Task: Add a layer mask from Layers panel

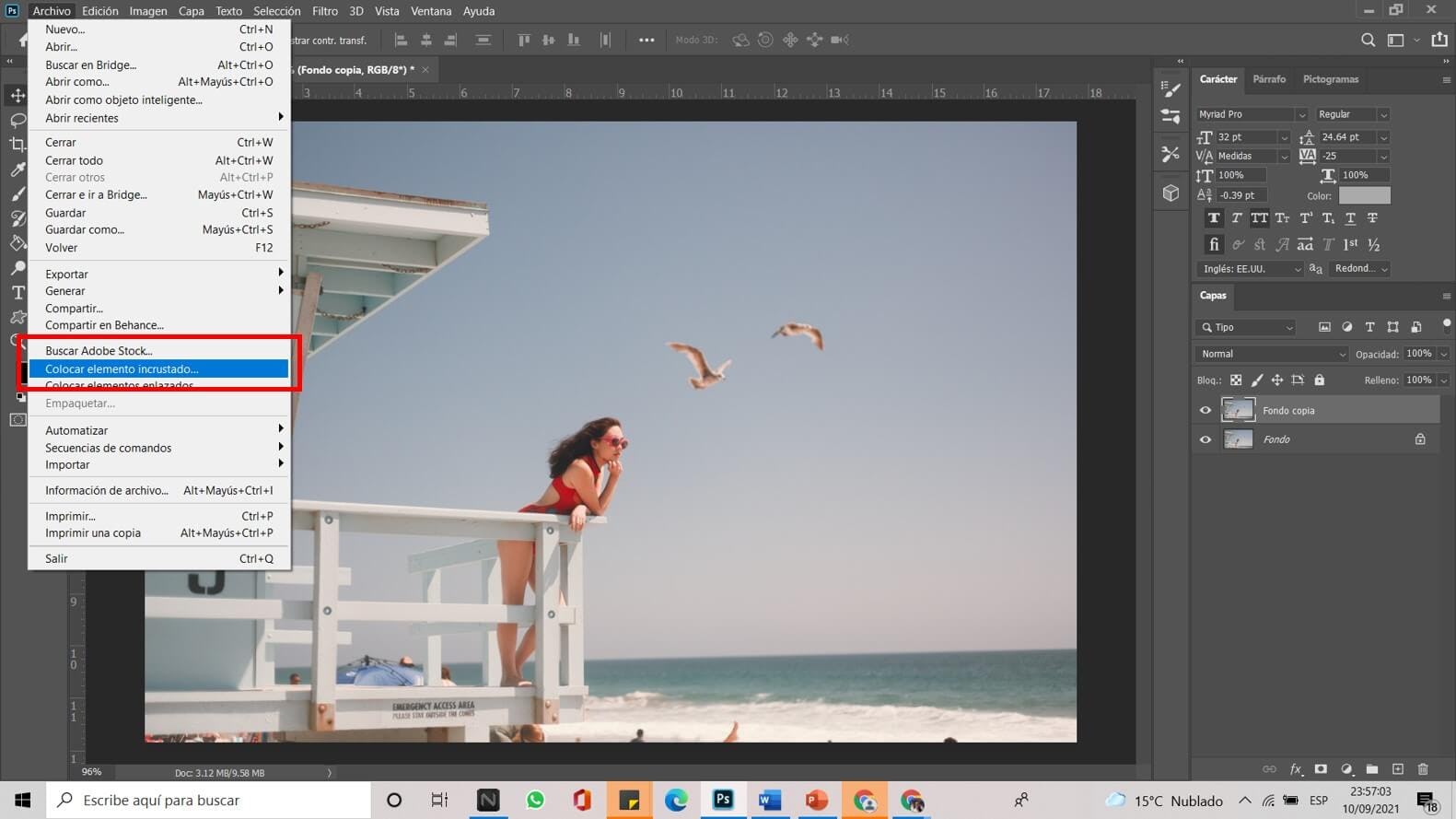Action: pos(1321,769)
